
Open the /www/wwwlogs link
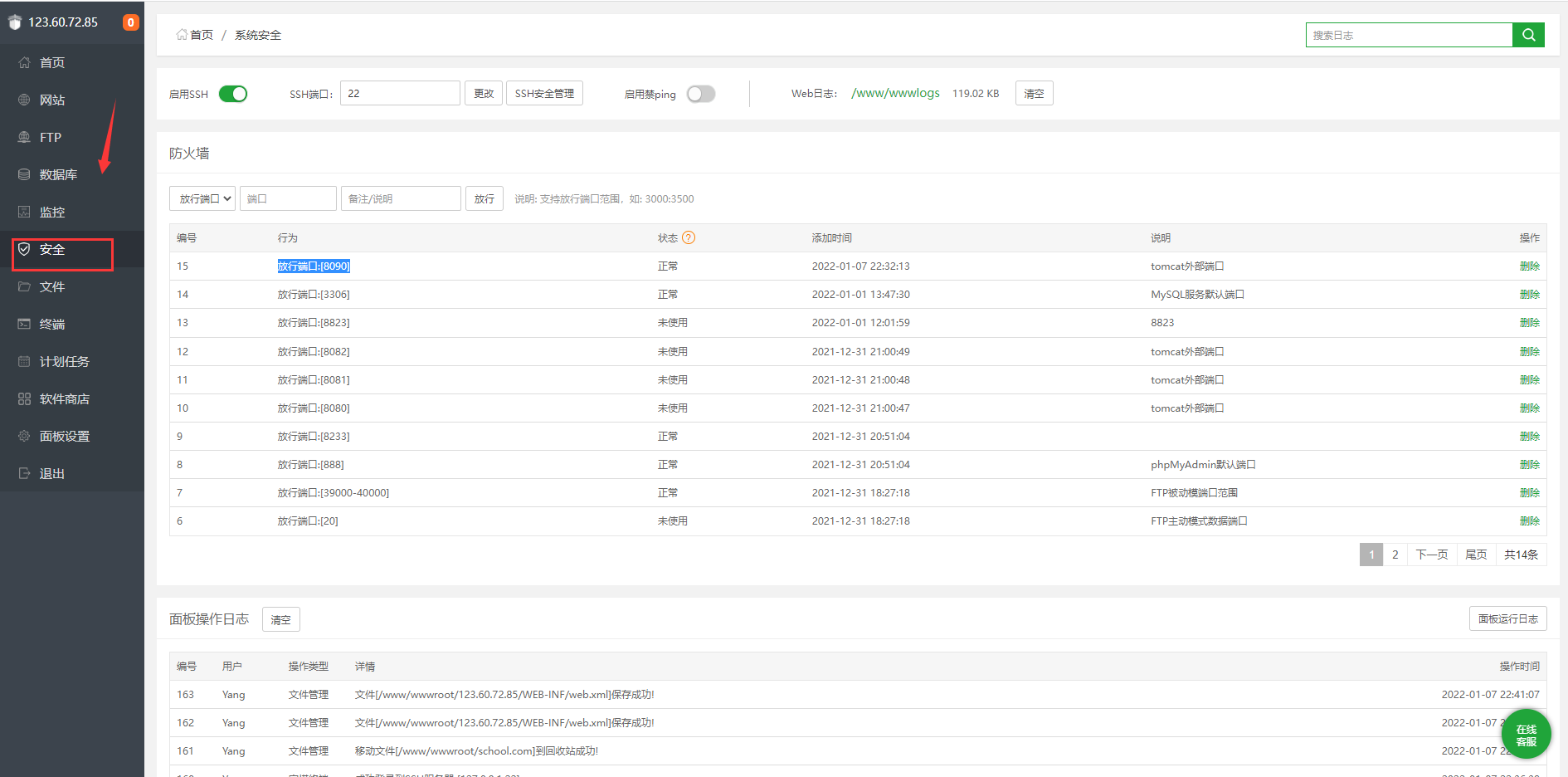895,93
